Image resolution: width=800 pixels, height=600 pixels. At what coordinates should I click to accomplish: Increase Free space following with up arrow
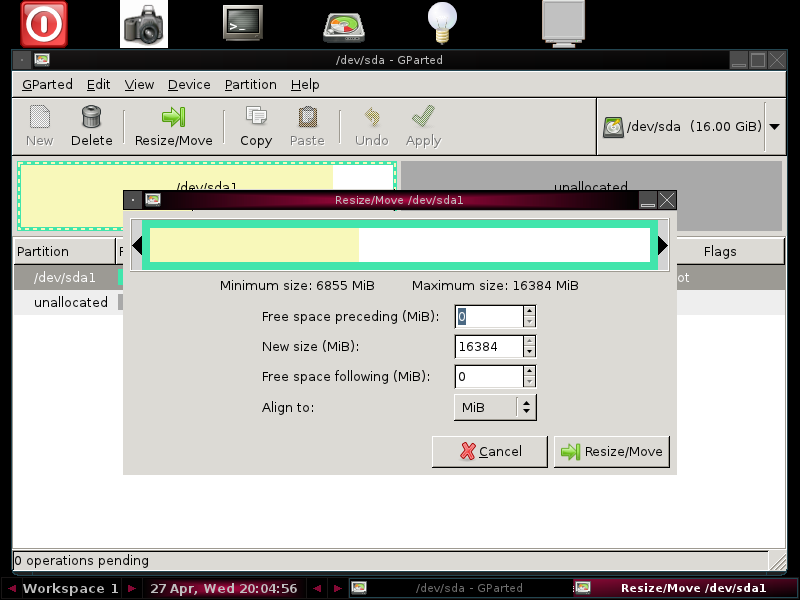coord(529,371)
